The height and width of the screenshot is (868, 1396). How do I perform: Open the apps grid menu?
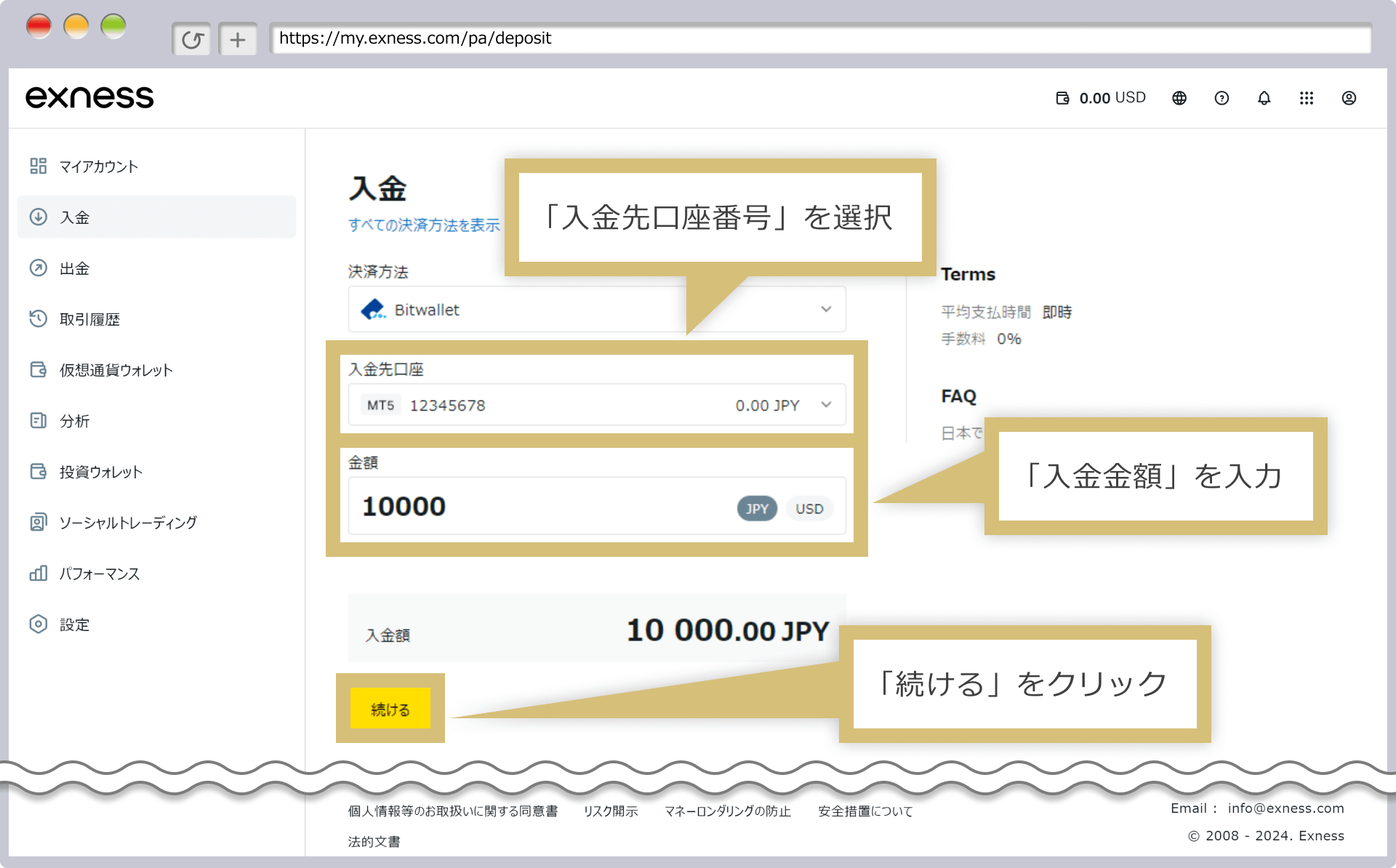1307,98
